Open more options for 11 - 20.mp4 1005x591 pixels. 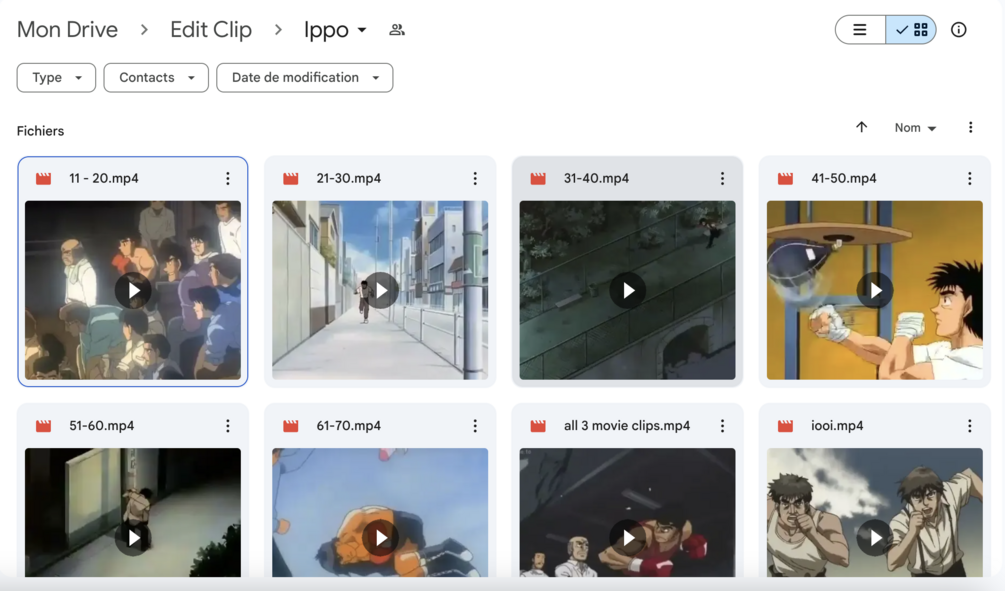pyautogui.click(x=228, y=179)
